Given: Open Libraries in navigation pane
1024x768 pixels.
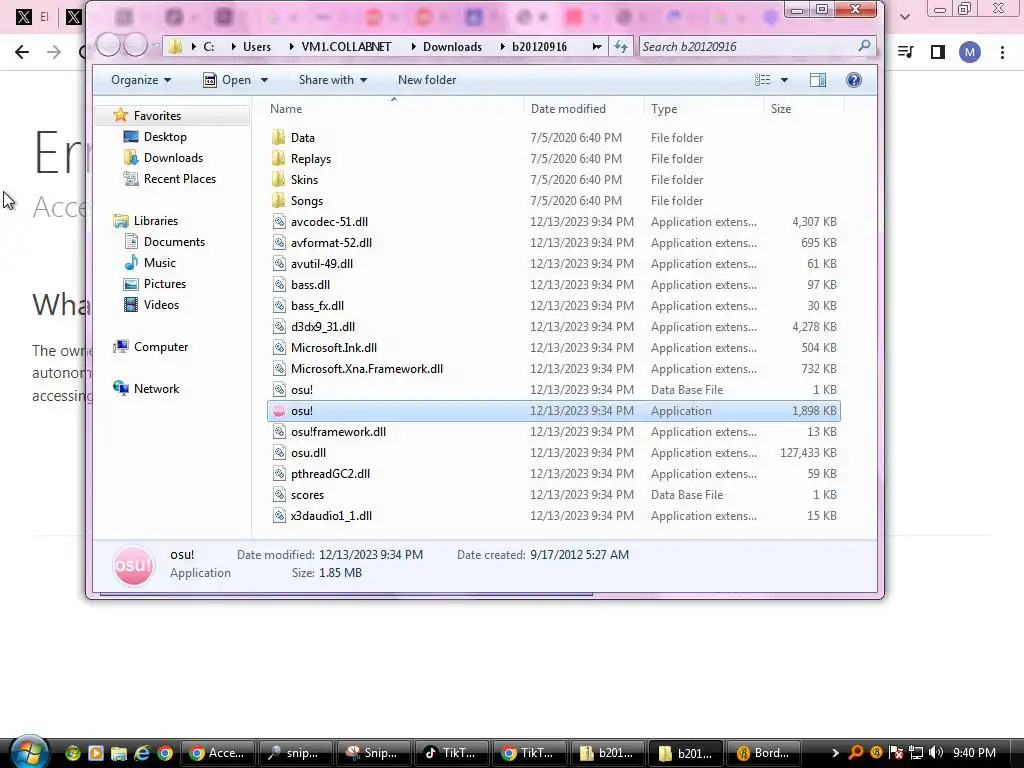Looking at the screenshot, I should click(155, 221).
